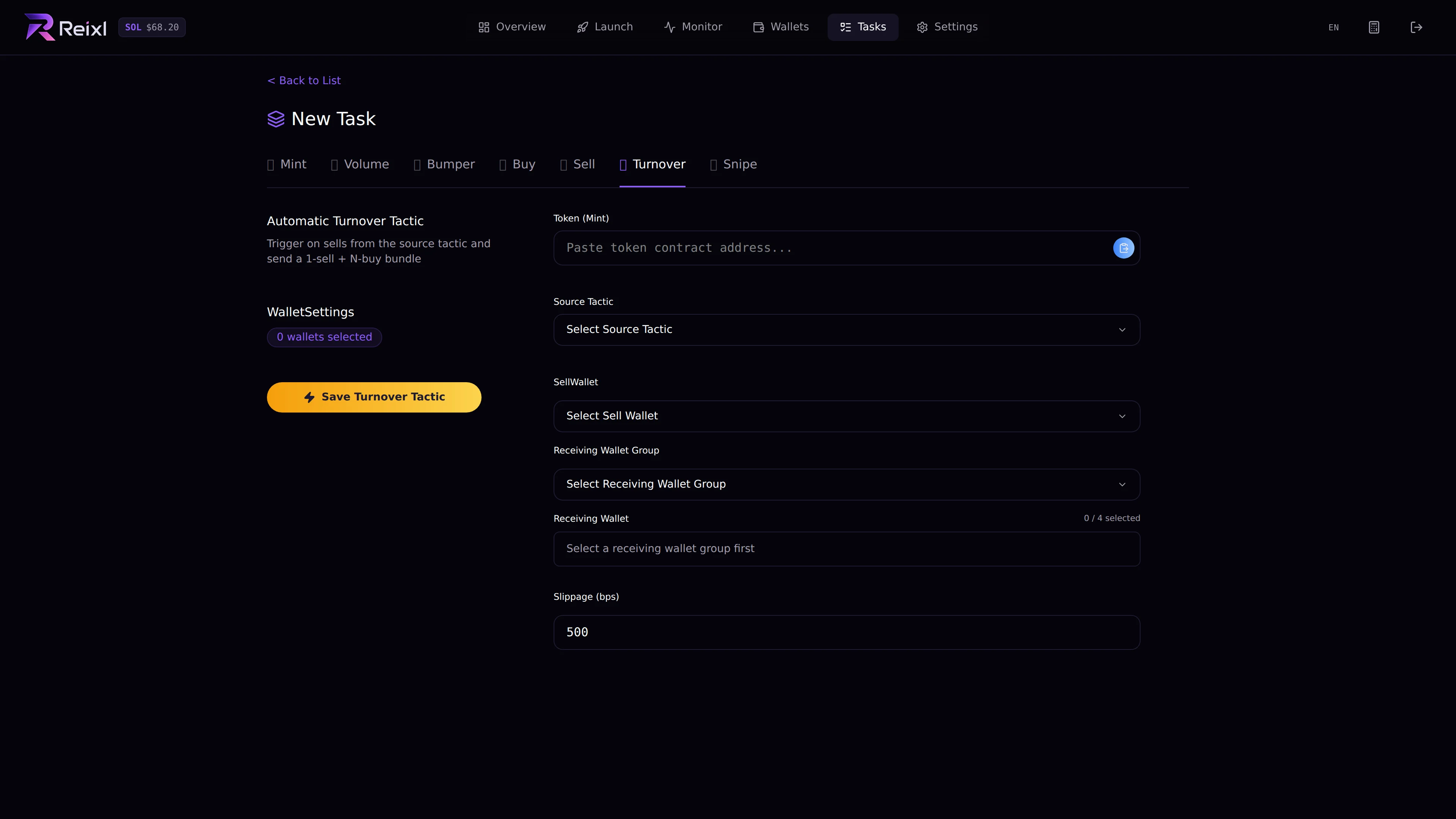Open the Select Sell Wallet dropdown

pos(847,417)
